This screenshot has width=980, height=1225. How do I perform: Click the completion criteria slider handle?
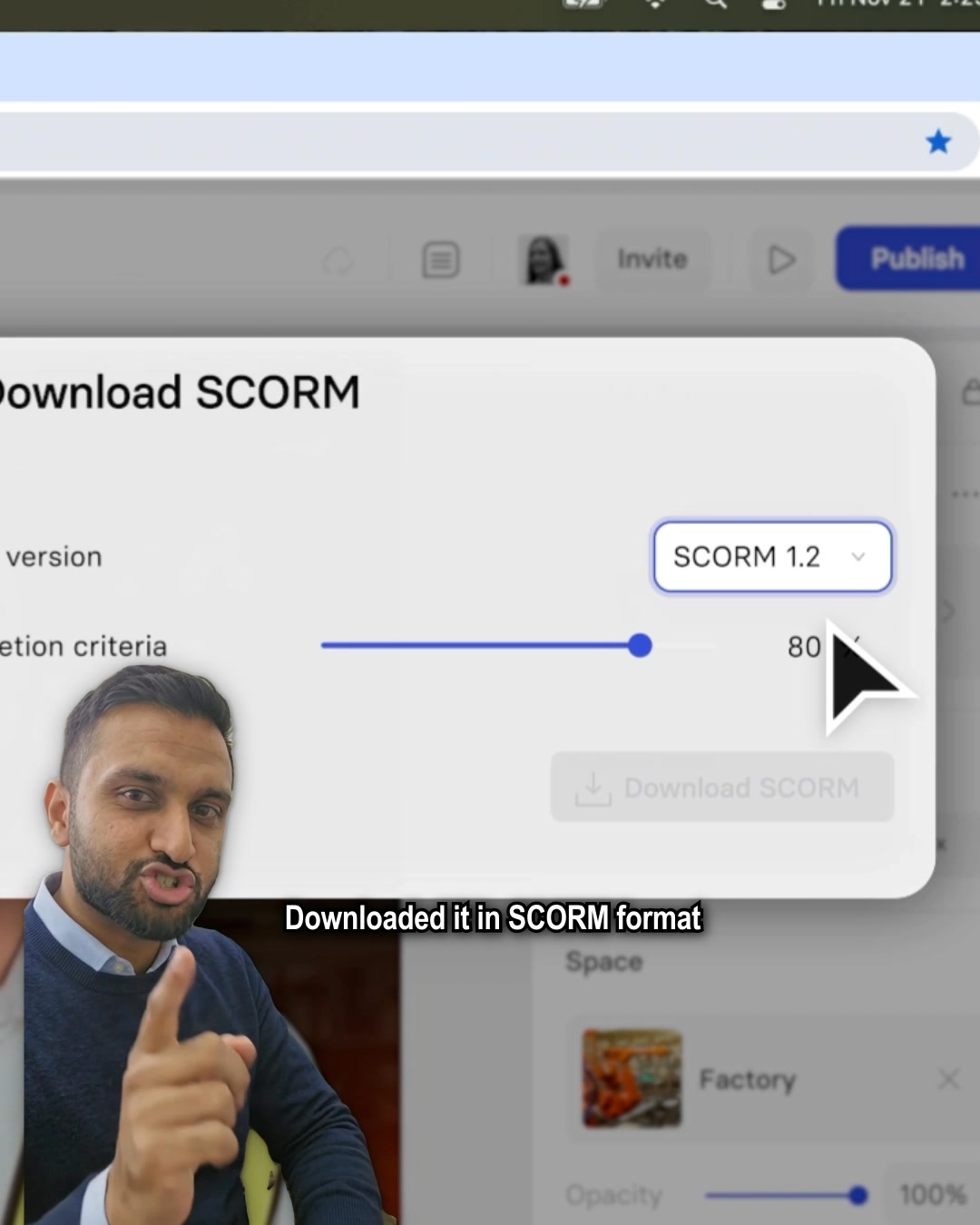640,646
